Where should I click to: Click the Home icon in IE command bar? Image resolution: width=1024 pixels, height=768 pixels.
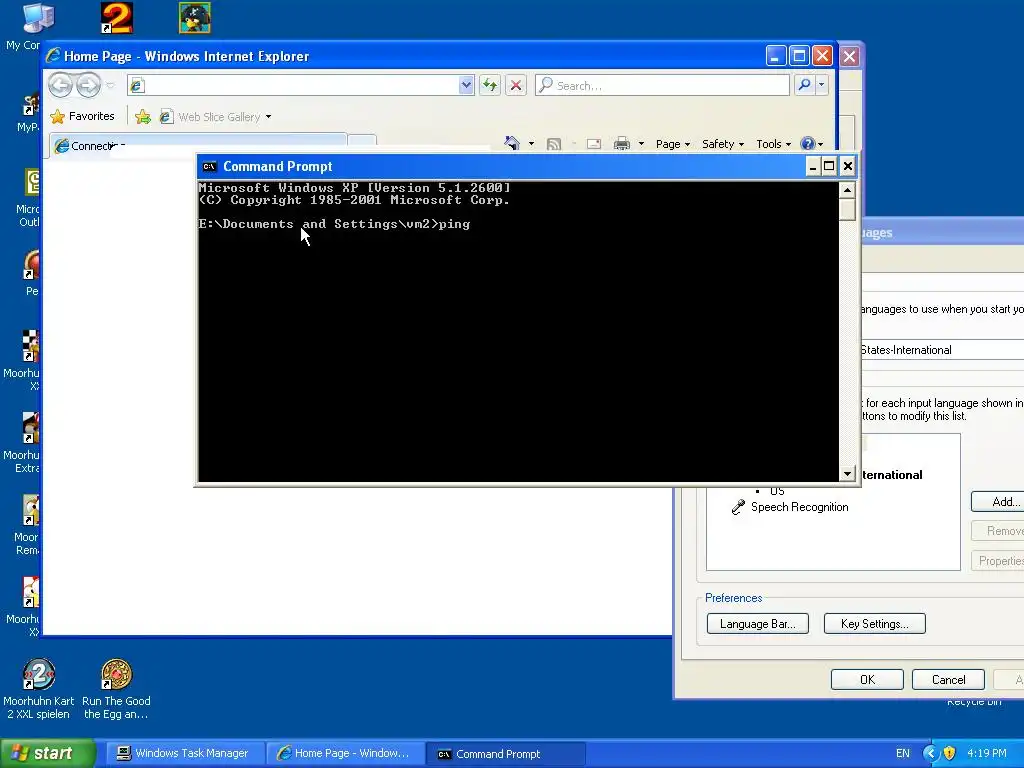coord(512,143)
